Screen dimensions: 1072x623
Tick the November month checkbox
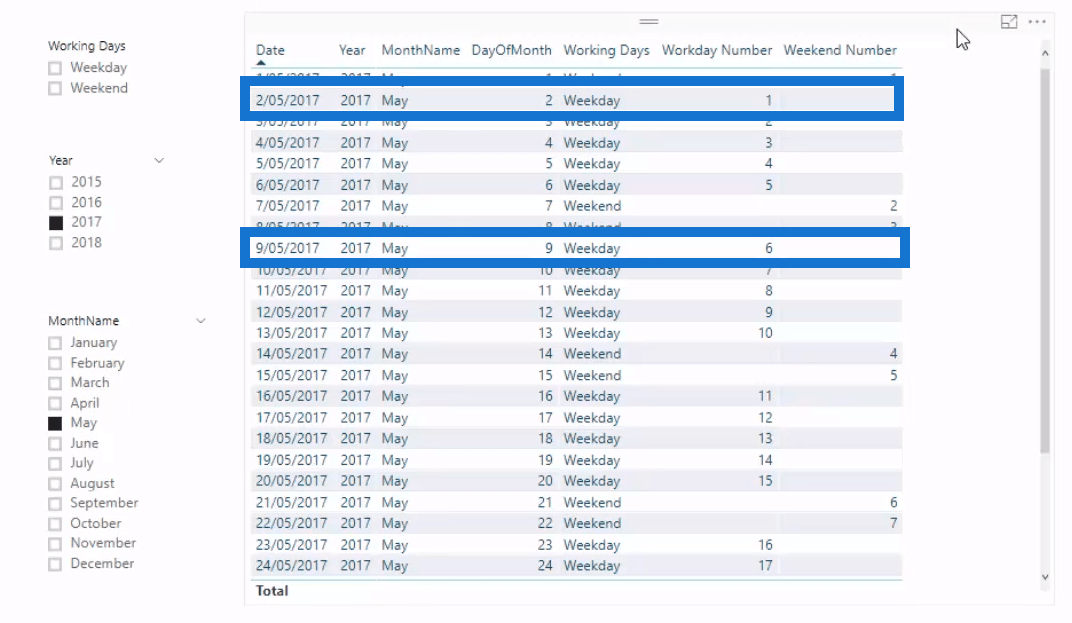[55, 544]
